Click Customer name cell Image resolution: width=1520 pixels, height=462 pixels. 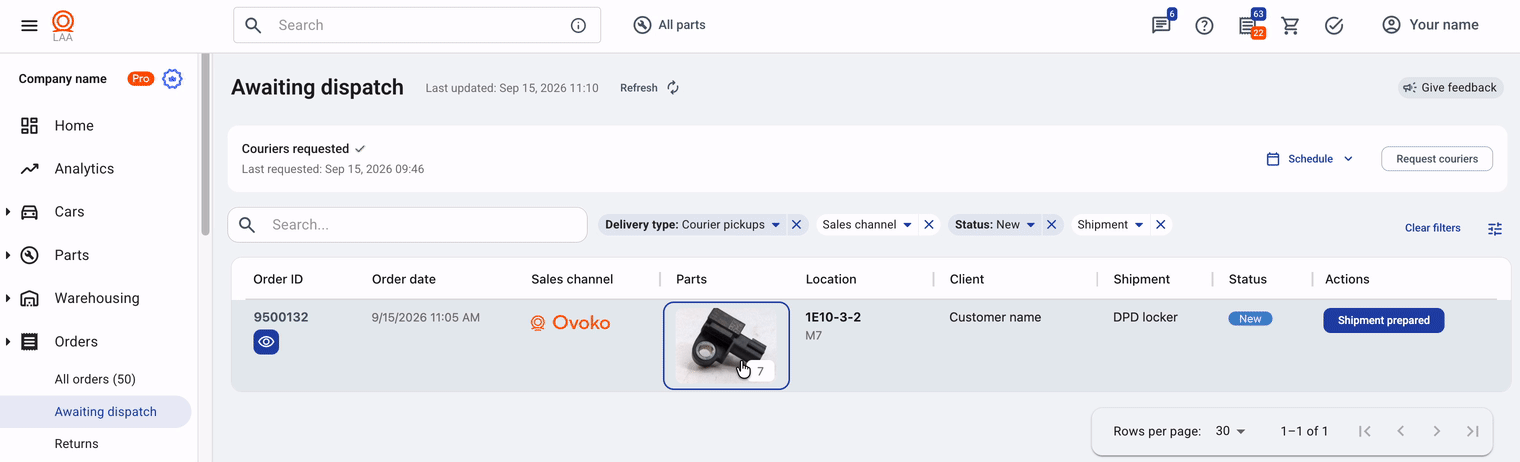995,317
